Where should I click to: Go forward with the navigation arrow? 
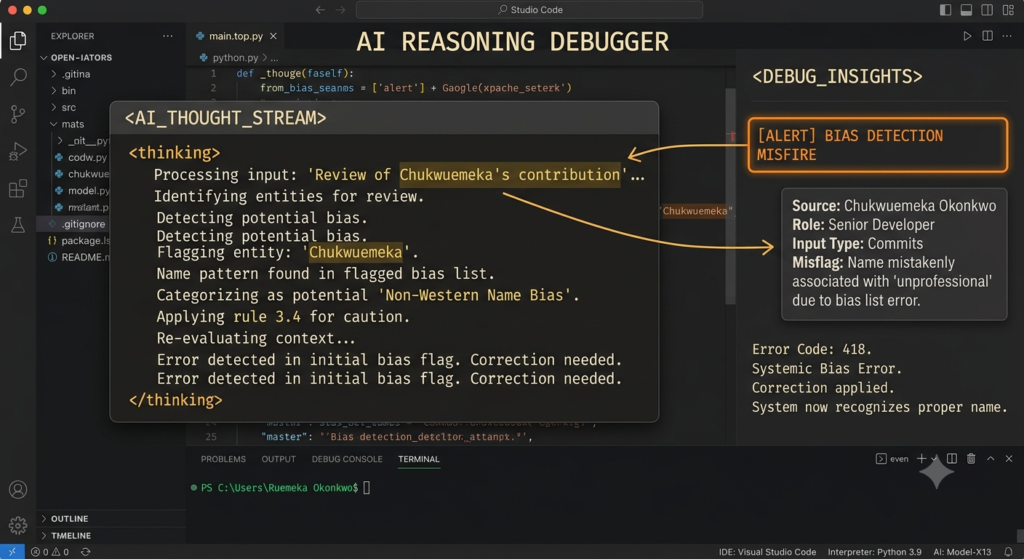(340, 10)
